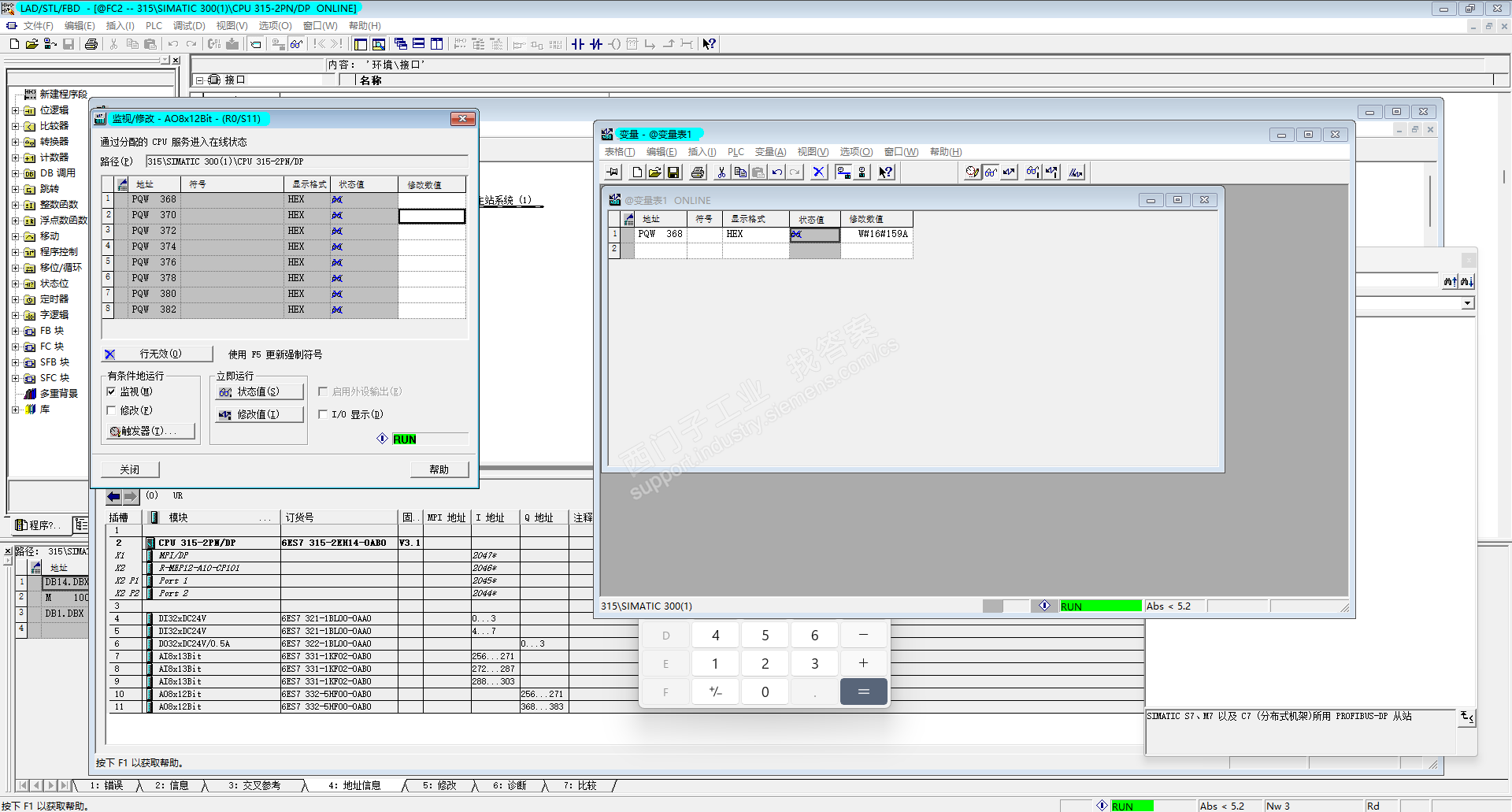The height and width of the screenshot is (812, 1512).
Task: Expand the 定时器 tree node
Action: point(15,299)
